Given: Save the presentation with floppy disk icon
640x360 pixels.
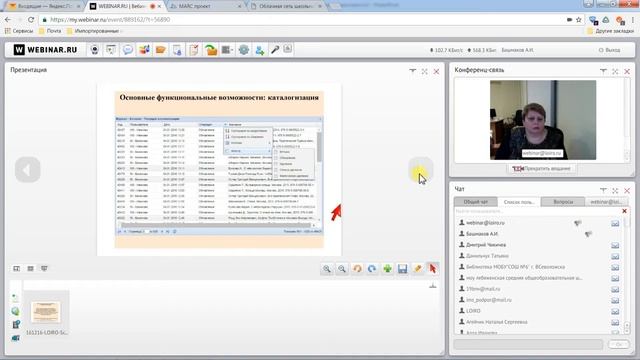Looking at the screenshot, I should (402, 269).
